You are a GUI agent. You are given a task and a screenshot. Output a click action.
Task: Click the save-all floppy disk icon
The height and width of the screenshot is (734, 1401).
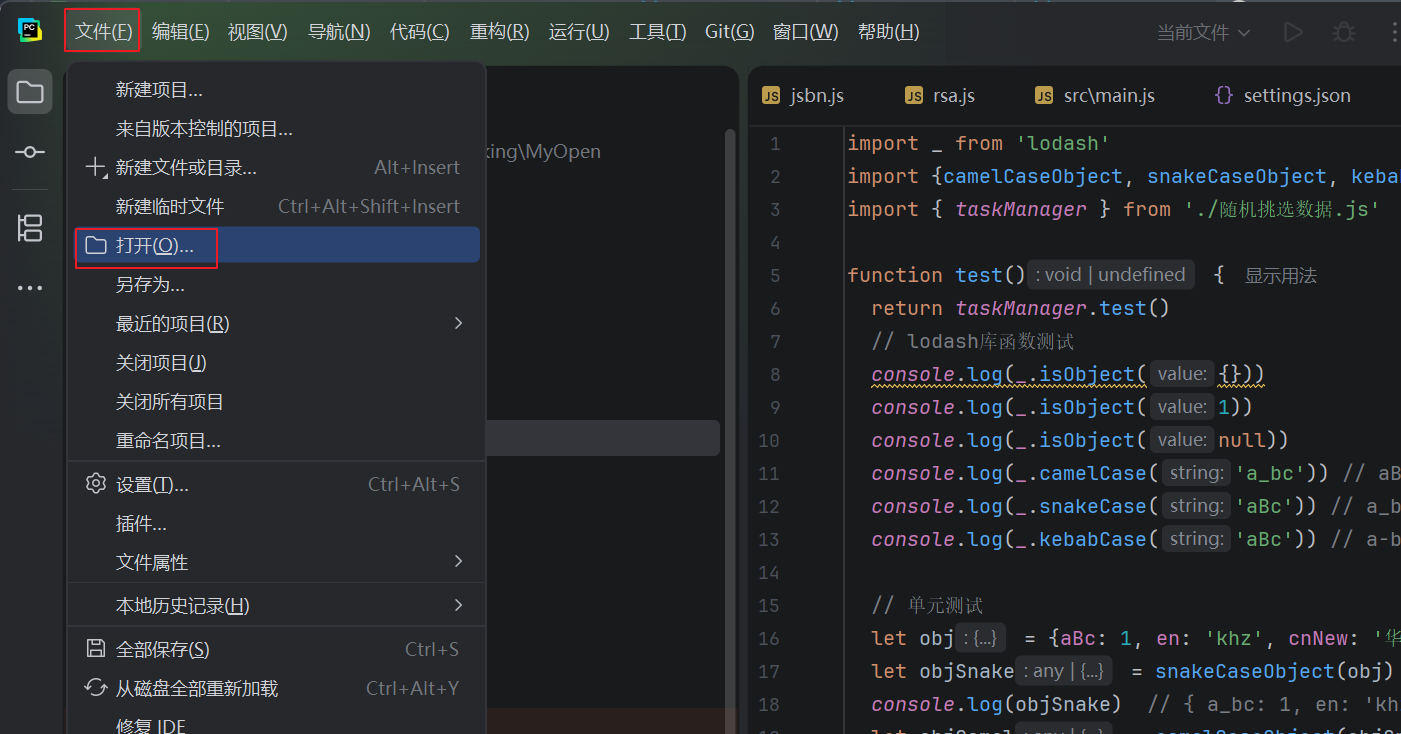coord(96,649)
